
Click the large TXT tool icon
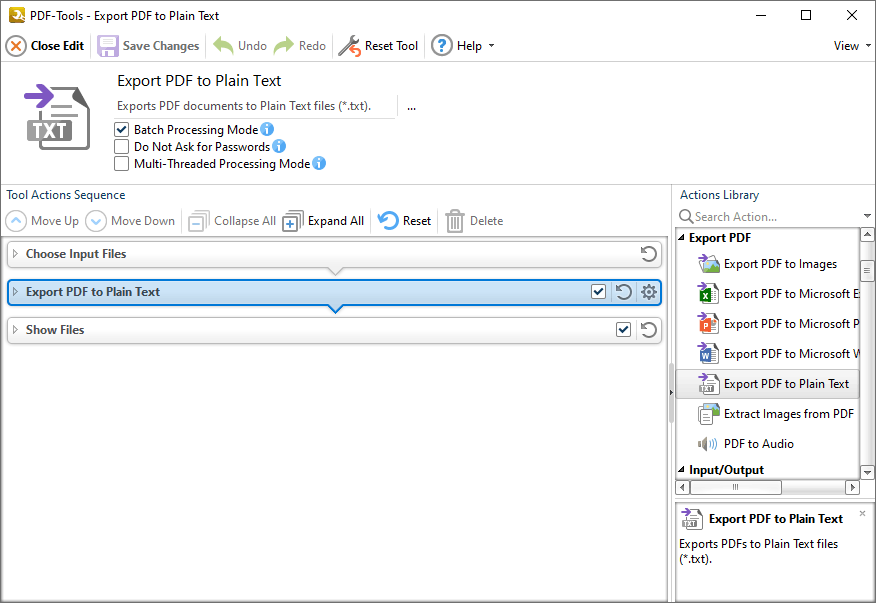click(58, 117)
